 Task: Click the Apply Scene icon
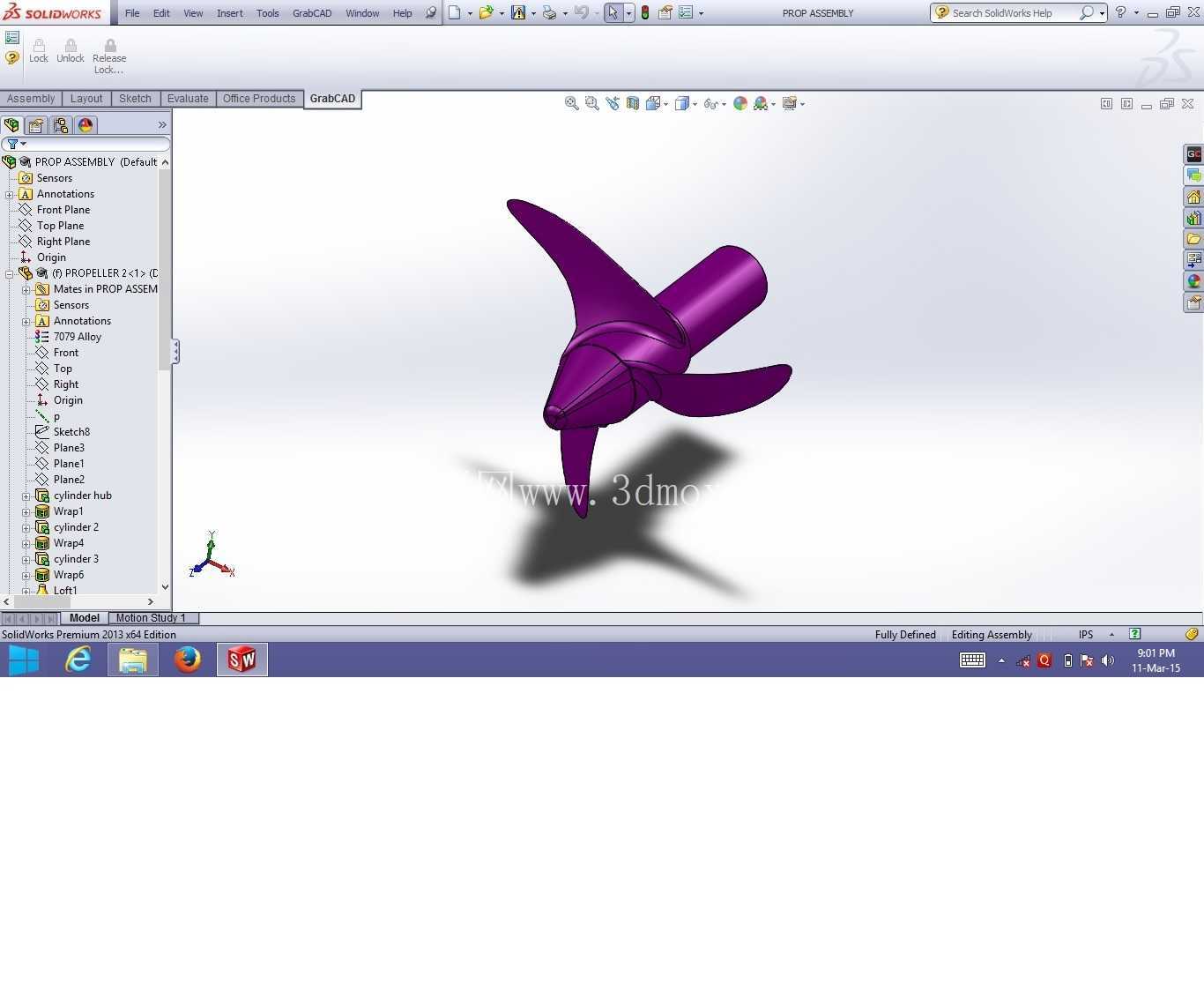click(761, 103)
